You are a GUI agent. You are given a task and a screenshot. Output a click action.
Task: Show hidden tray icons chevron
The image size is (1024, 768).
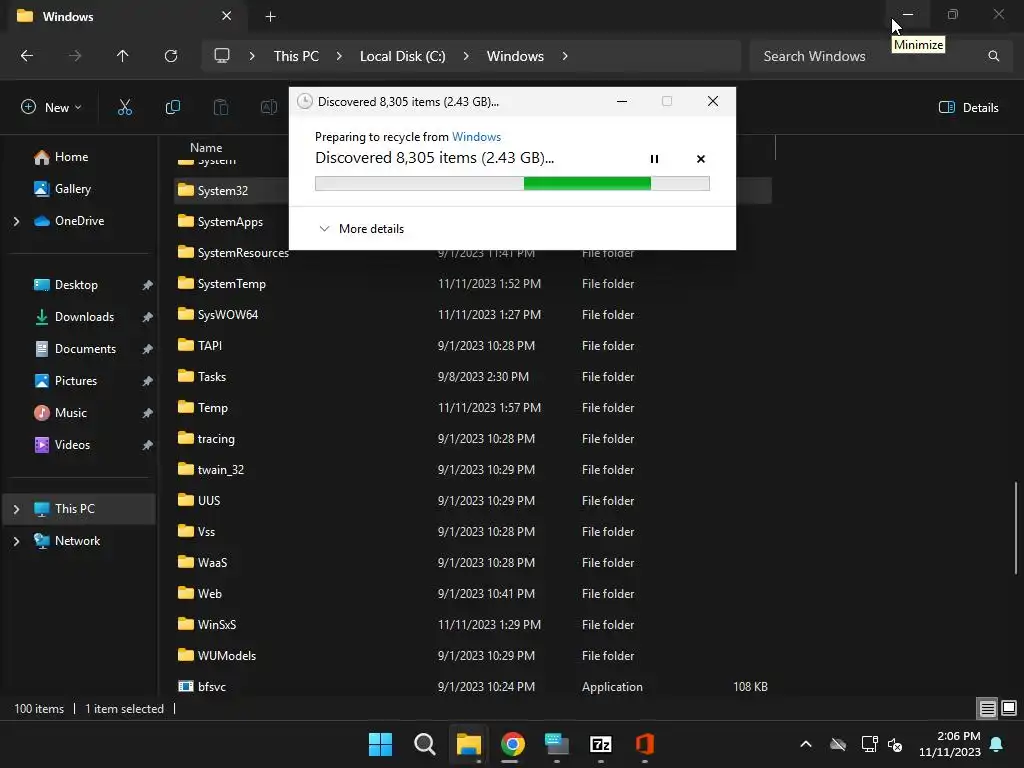[x=806, y=744]
